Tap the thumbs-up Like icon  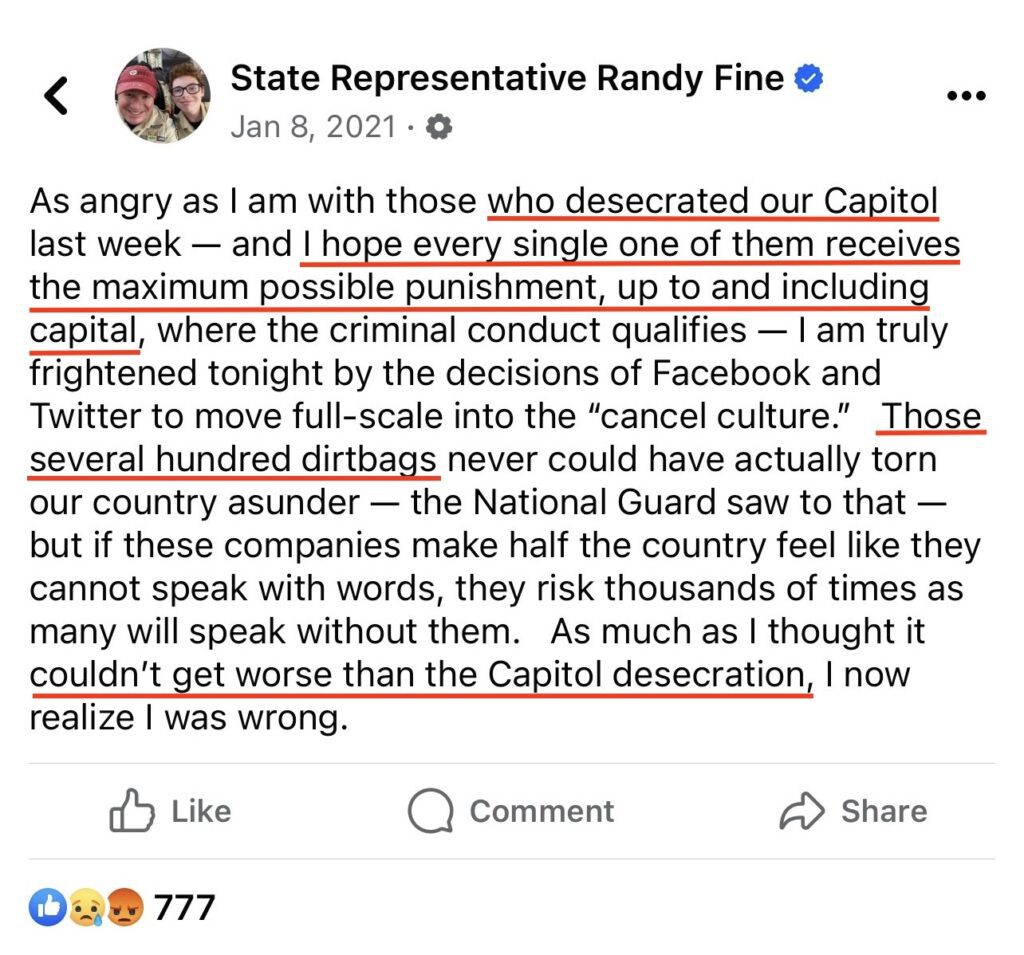click(131, 811)
